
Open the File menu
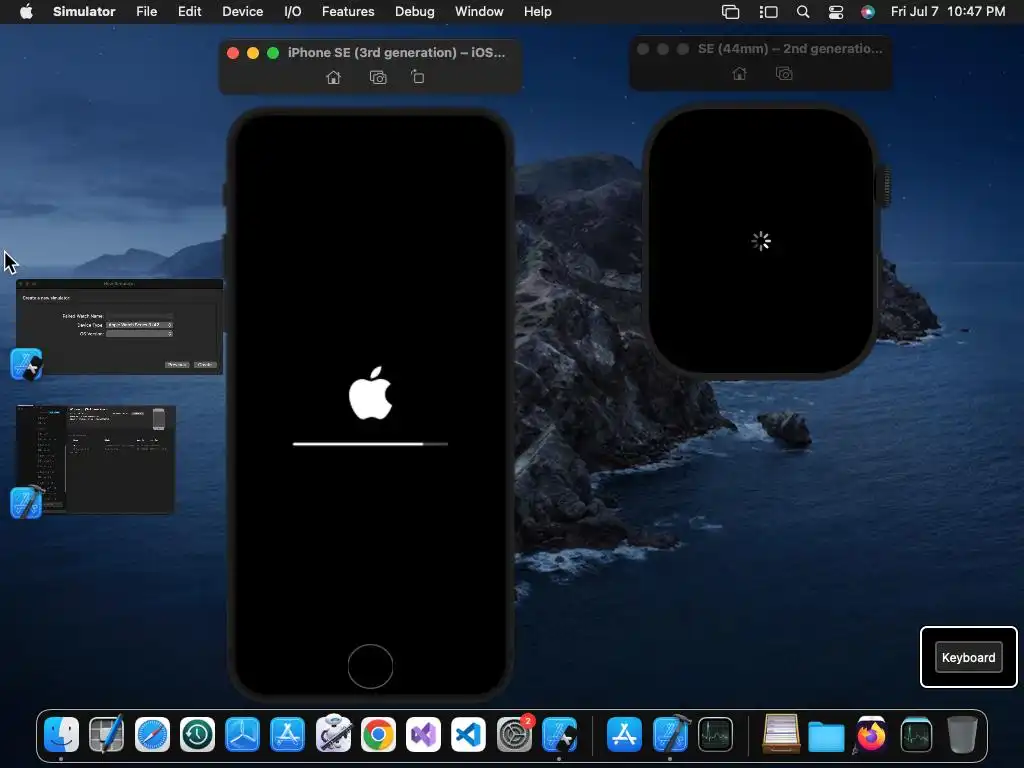[x=146, y=12]
